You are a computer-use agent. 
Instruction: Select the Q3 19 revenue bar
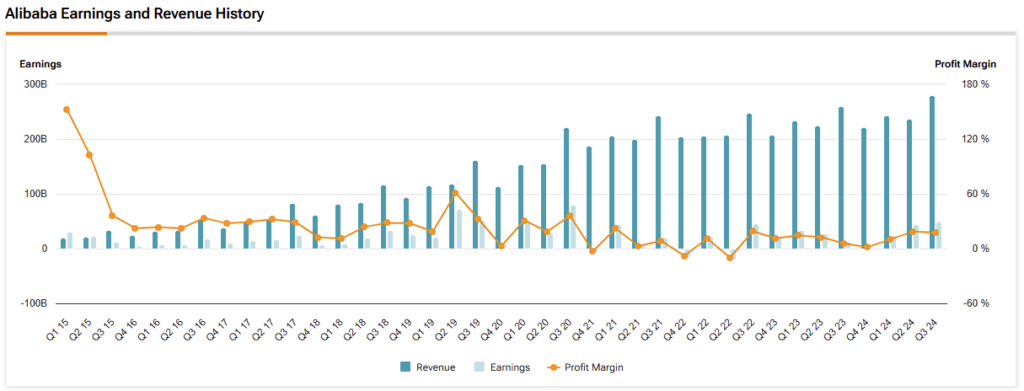coord(475,205)
